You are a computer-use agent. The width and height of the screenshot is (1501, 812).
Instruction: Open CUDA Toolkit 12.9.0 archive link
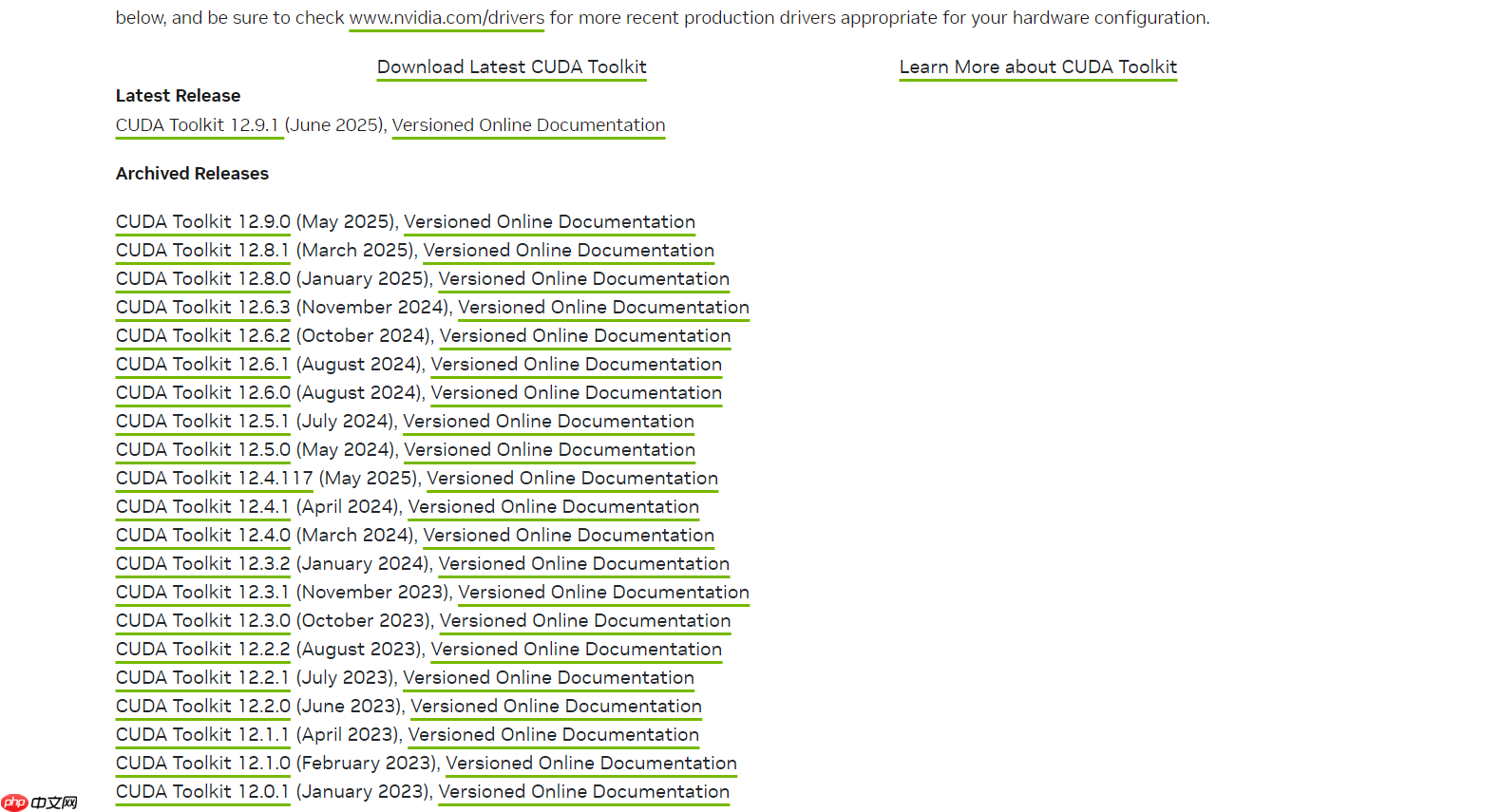tap(203, 222)
